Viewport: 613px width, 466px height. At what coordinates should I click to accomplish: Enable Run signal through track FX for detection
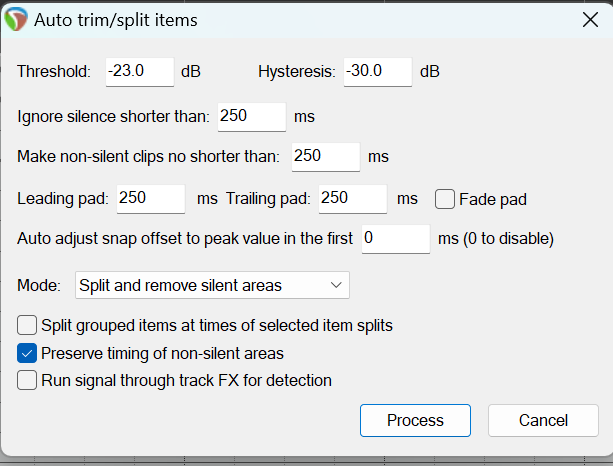(x=27, y=380)
